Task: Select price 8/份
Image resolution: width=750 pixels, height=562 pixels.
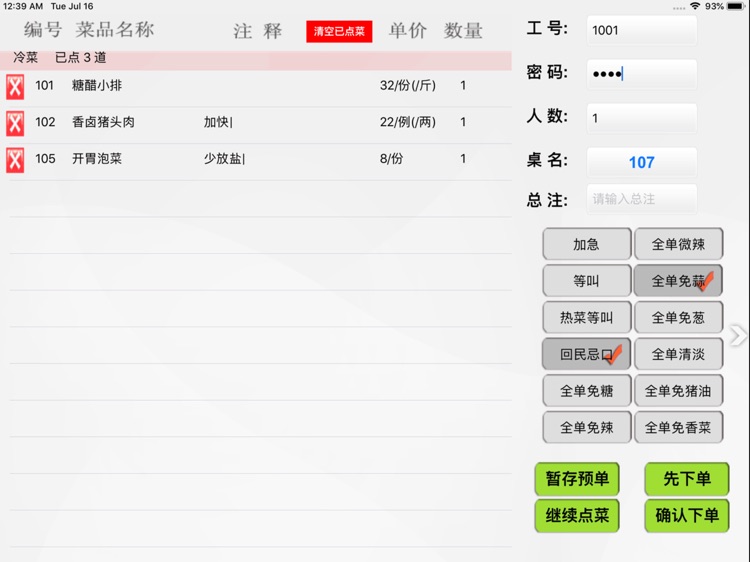Action: [391, 159]
